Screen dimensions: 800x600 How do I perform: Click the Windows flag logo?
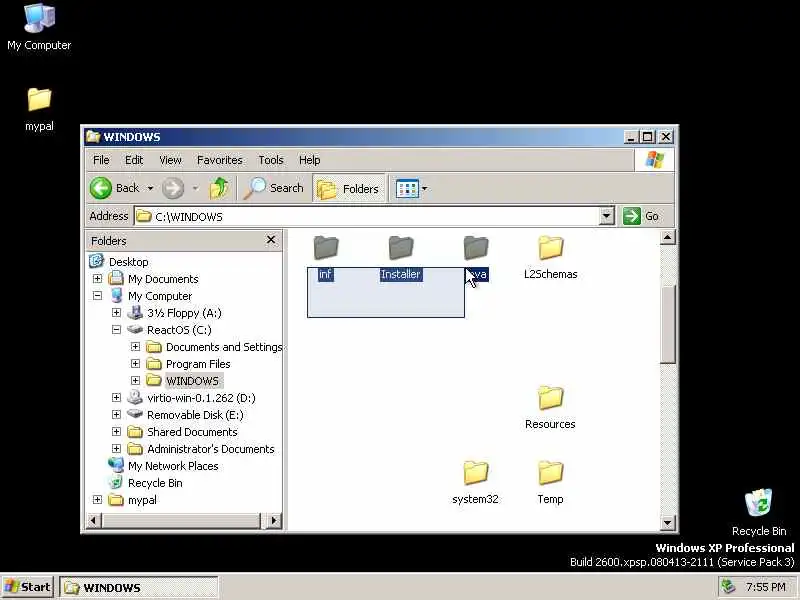click(x=655, y=160)
